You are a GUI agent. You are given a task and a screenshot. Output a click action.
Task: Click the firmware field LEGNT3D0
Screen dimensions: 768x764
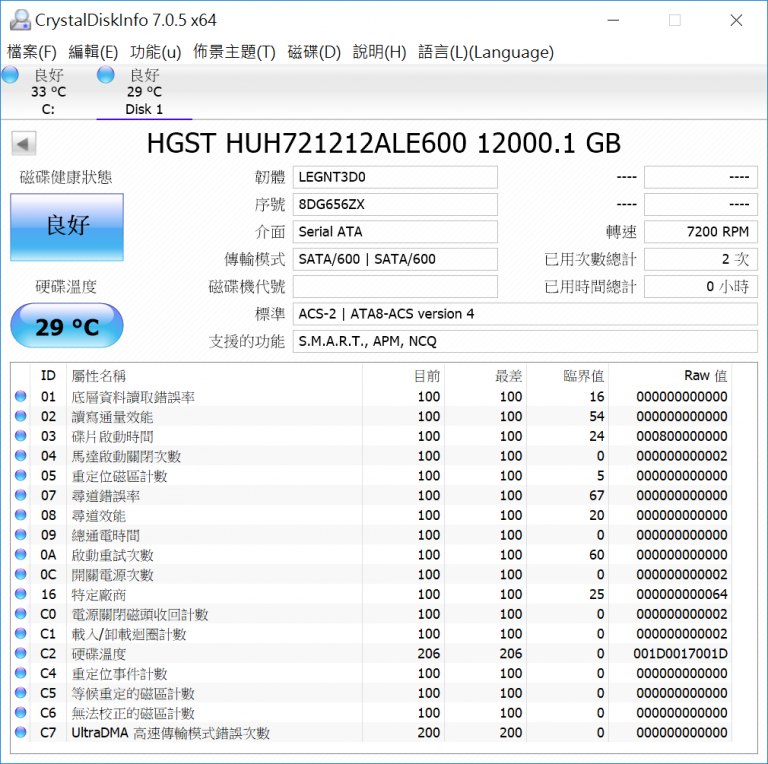(395, 177)
